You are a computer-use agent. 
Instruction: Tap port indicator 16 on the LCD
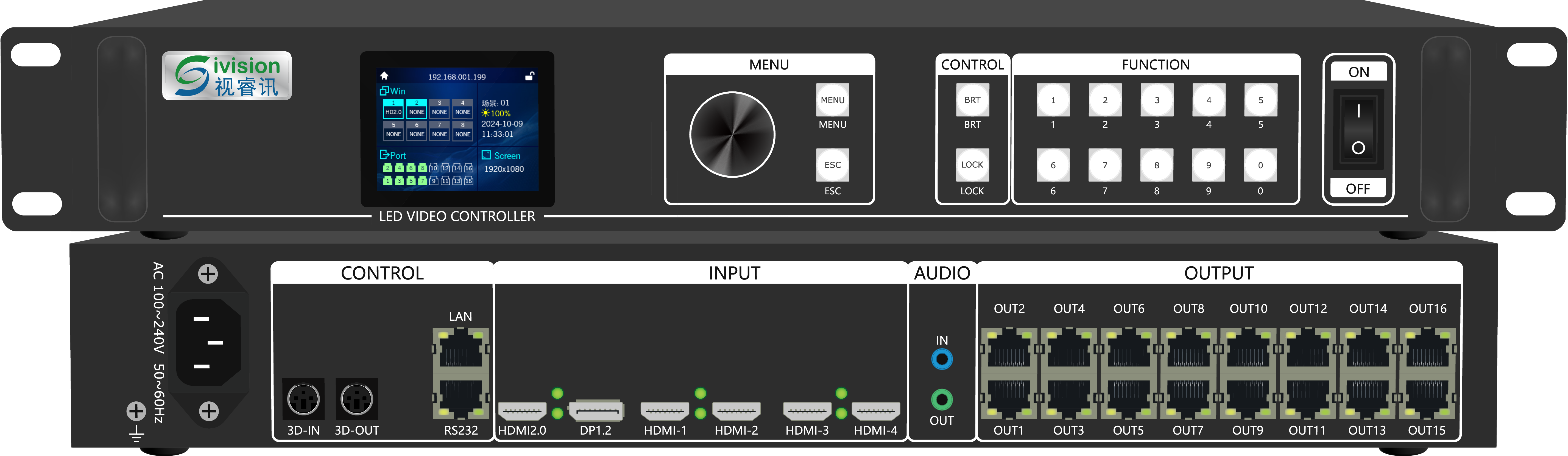(x=468, y=167)
